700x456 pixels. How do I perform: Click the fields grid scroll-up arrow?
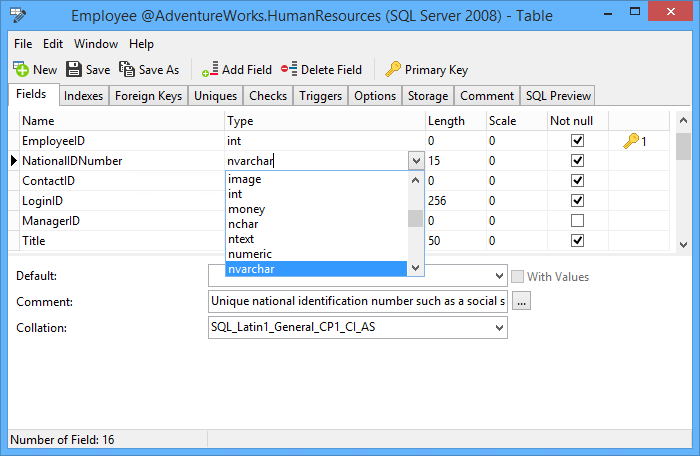point(683,120)
